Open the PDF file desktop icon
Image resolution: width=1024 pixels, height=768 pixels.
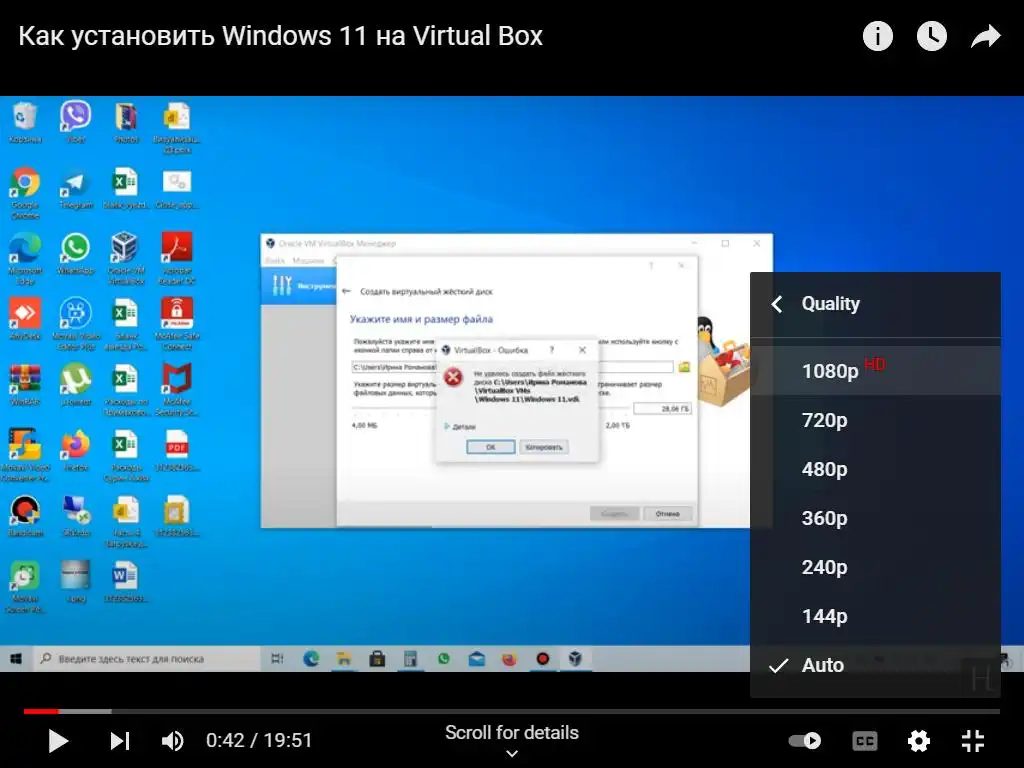(x=176, y=451)
